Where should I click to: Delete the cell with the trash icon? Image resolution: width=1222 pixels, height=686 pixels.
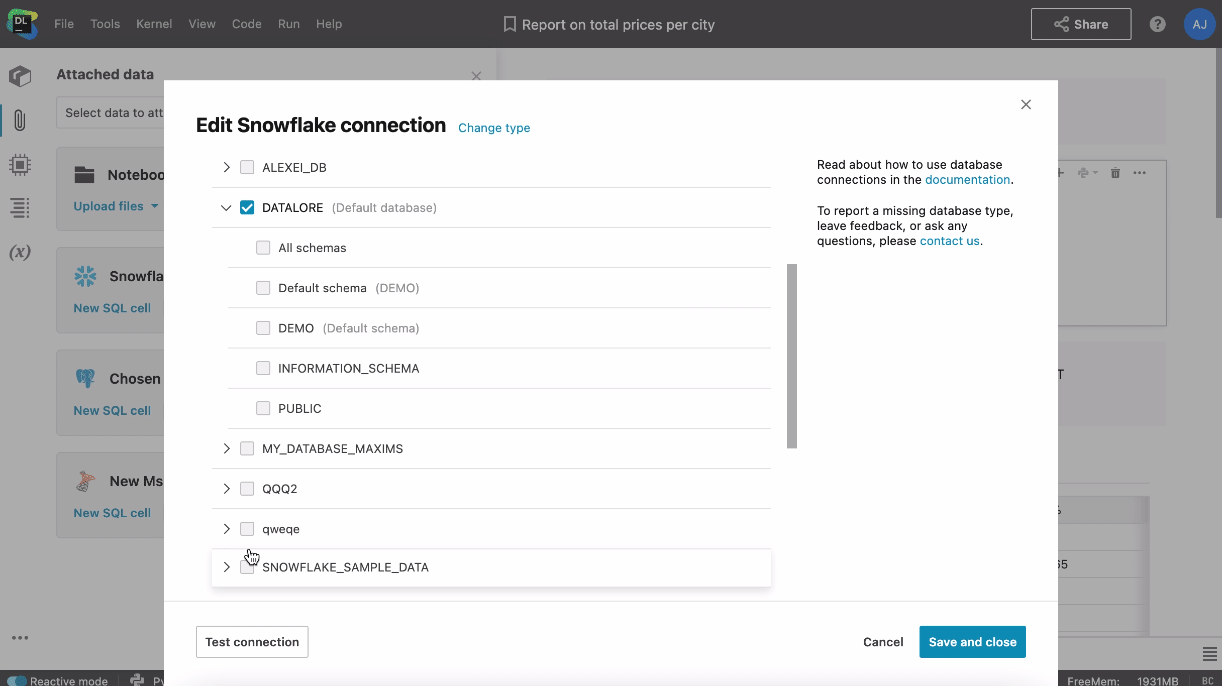(x=1115, y=173)
